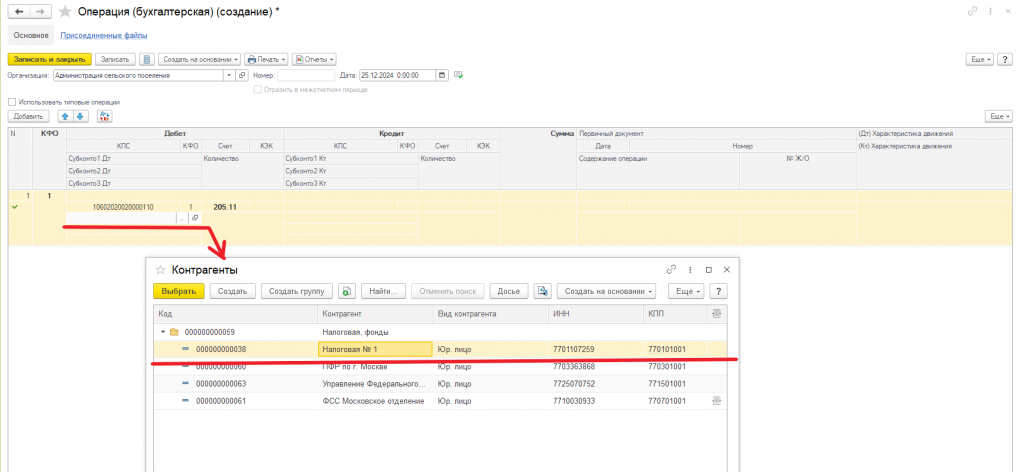
Task: Copy link to the Контрагенты window with chain icon
Action: (x=671, y=270)
